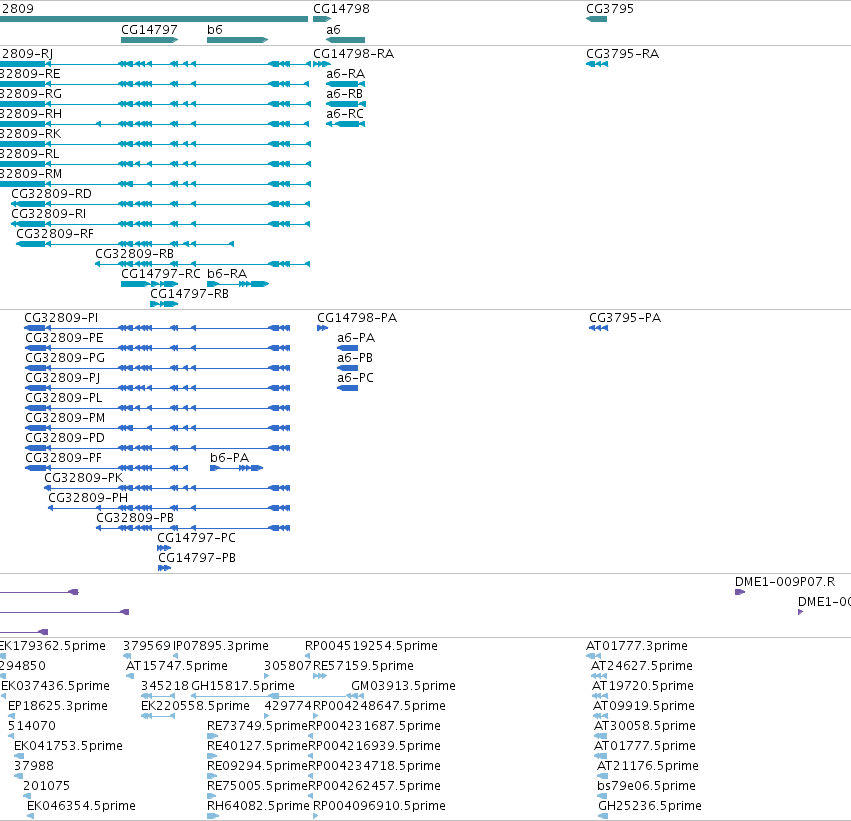This screenshot has height=821, width=851.
Task: Select the CG3795 gene feature
Action: [596, 19]
